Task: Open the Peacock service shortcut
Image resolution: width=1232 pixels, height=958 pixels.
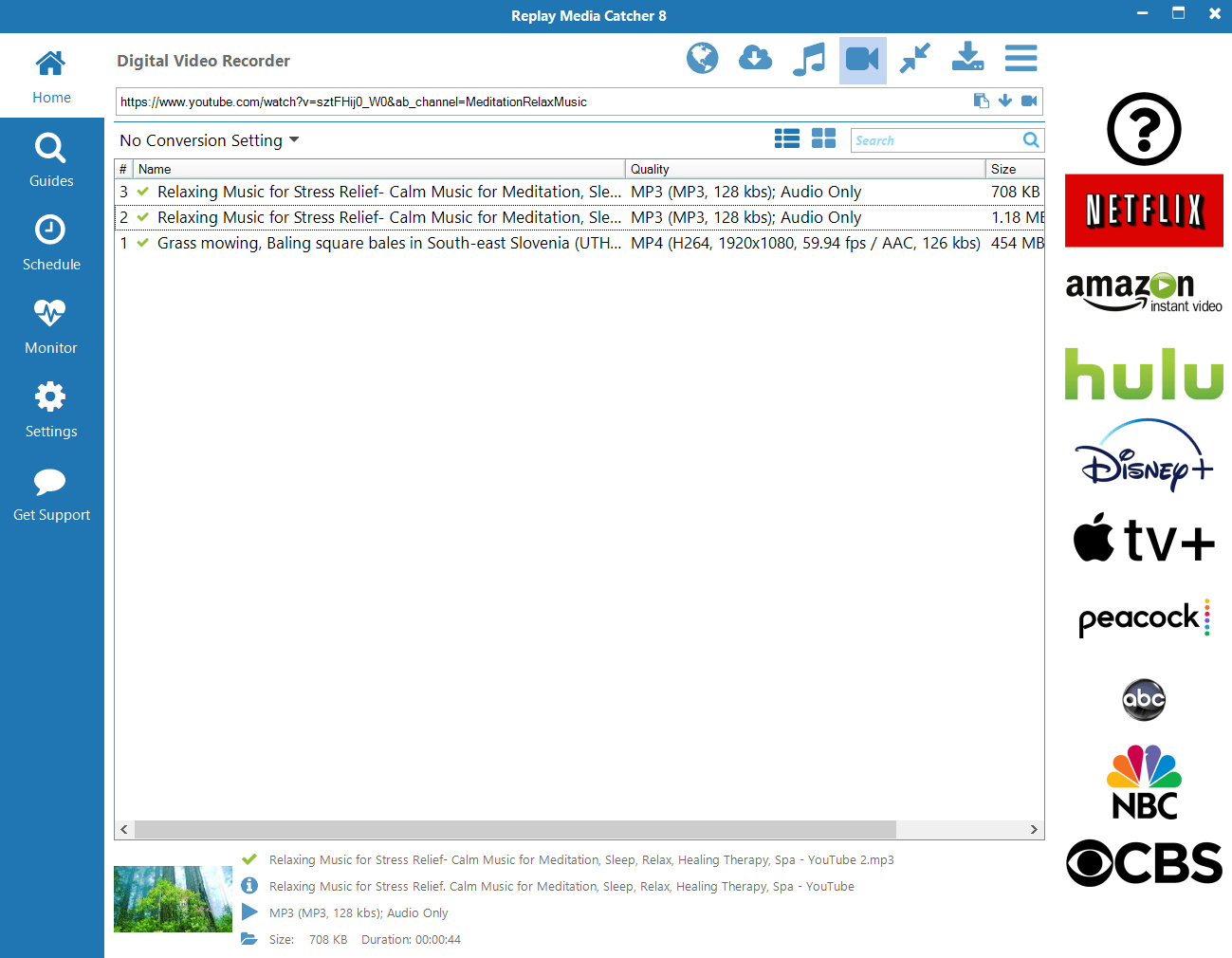Action: (x=1144, y=618)
